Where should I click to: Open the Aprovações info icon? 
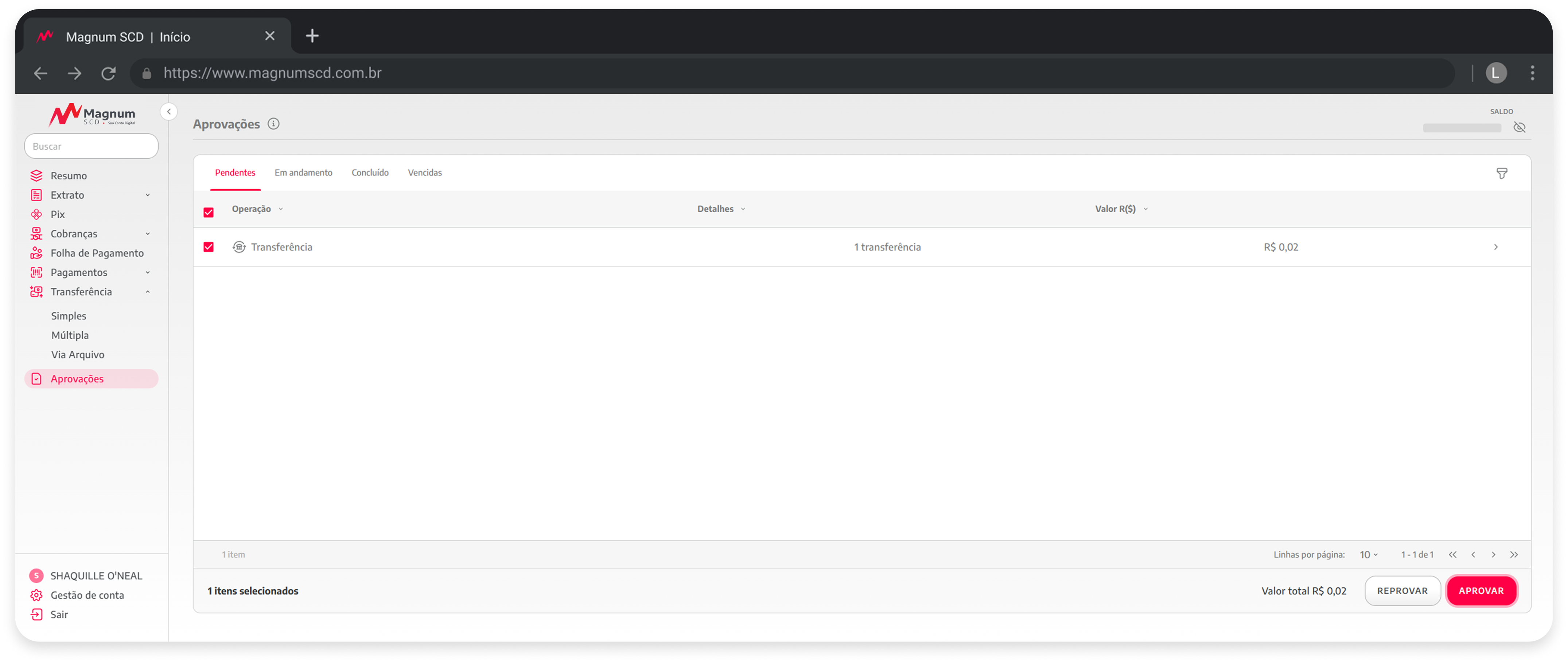[x=274, y=124]
